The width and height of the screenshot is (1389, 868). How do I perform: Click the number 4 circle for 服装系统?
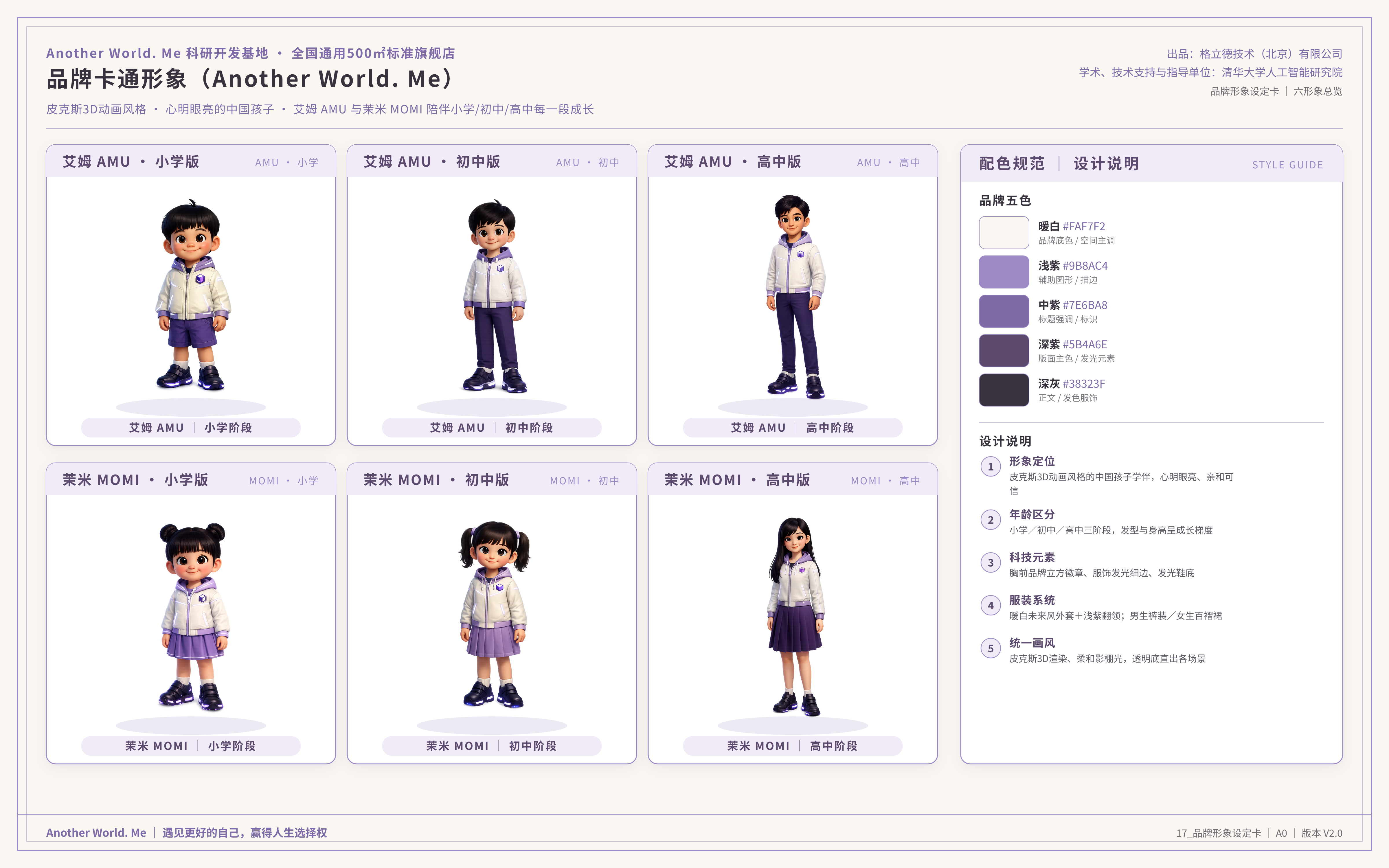[991, 606]
